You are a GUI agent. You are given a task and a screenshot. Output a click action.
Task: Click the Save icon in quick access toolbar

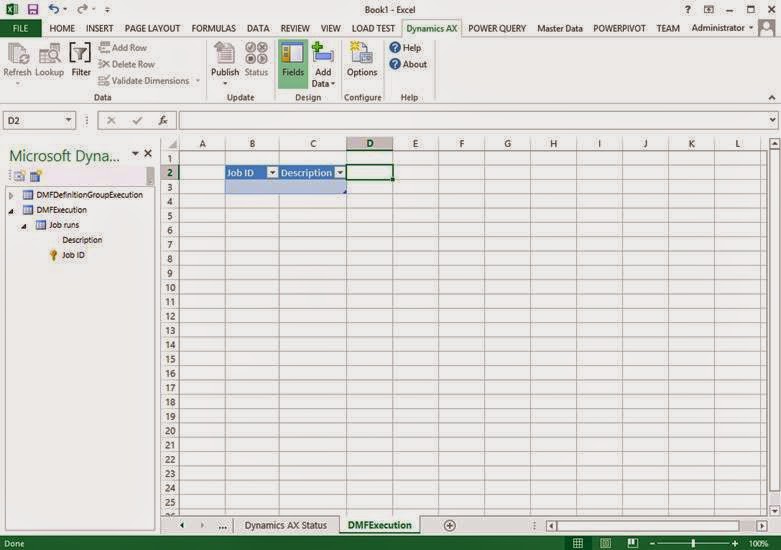pyautogui.click(x=33, y=9)
